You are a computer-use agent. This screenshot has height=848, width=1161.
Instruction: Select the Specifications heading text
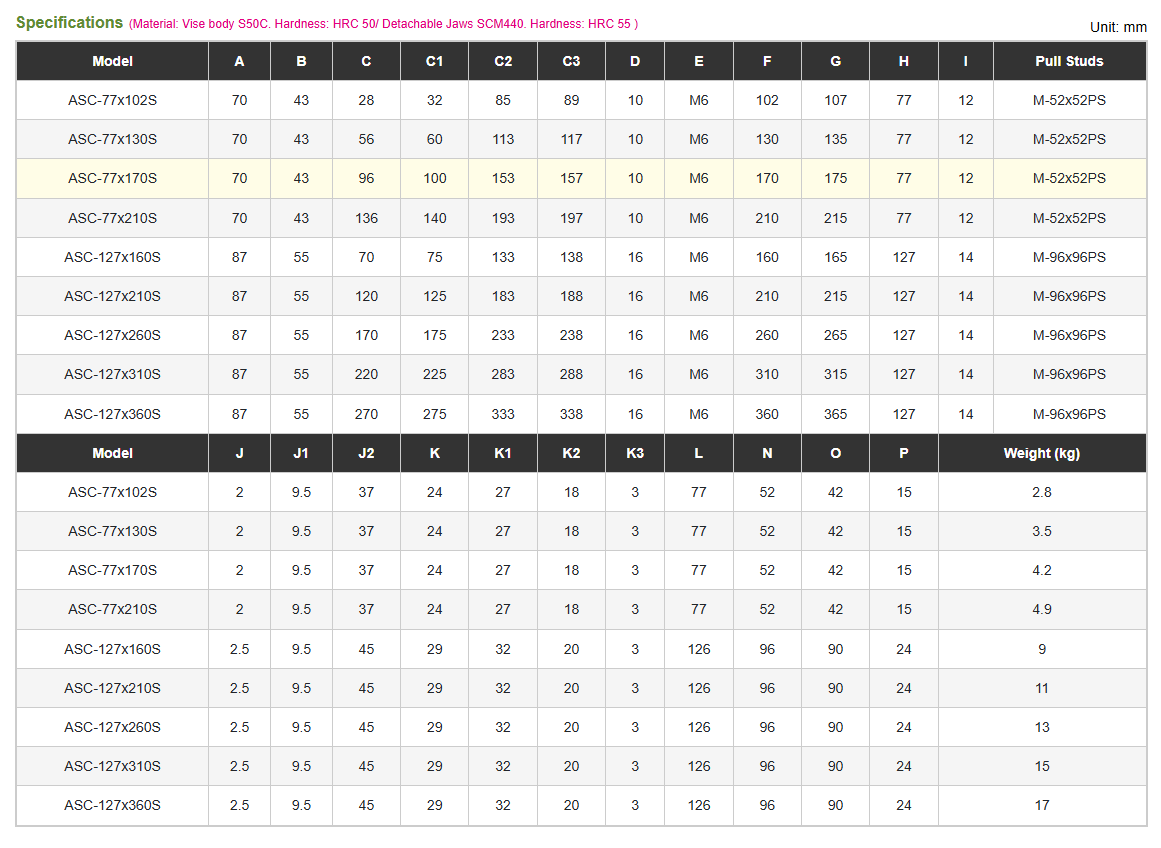coord(70,22)
